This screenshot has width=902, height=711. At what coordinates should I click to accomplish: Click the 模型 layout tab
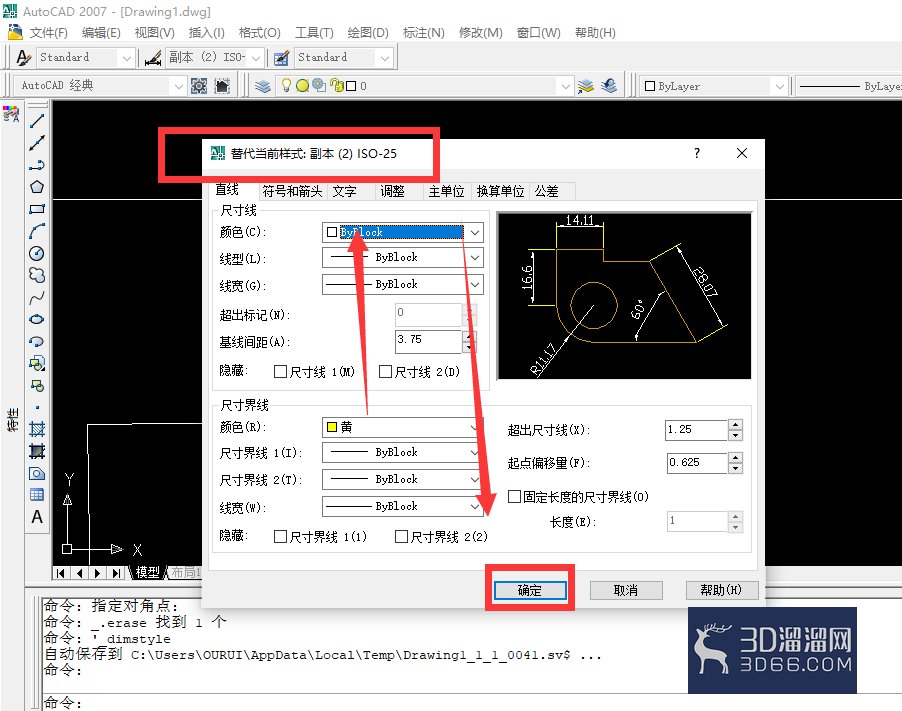coord(147,572)
